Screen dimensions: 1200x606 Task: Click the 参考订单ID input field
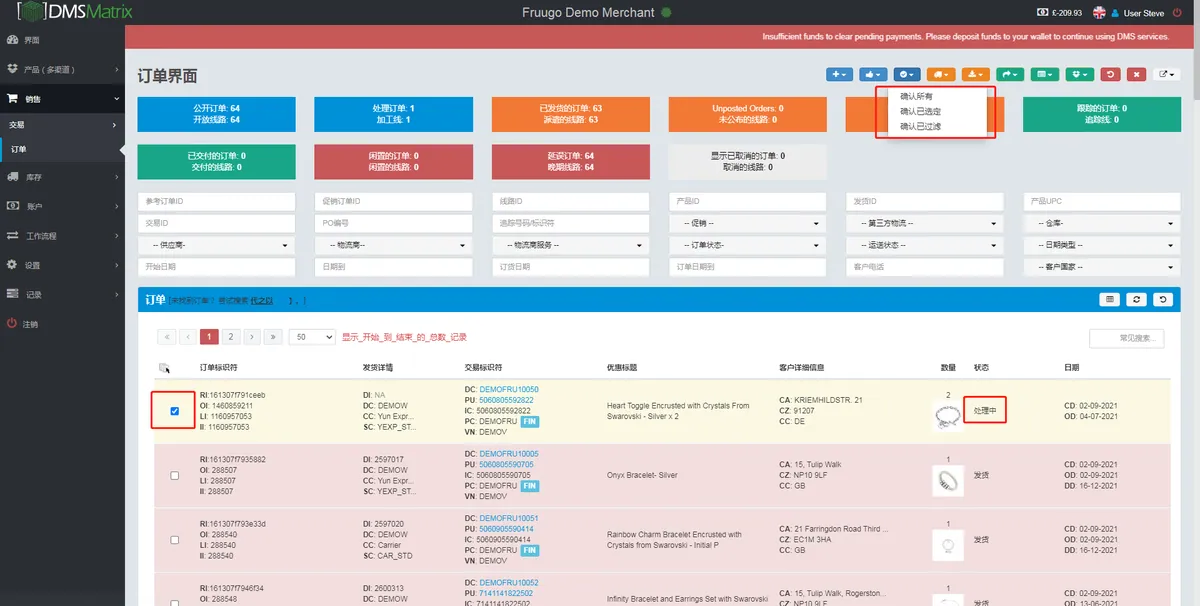[216, 202]
